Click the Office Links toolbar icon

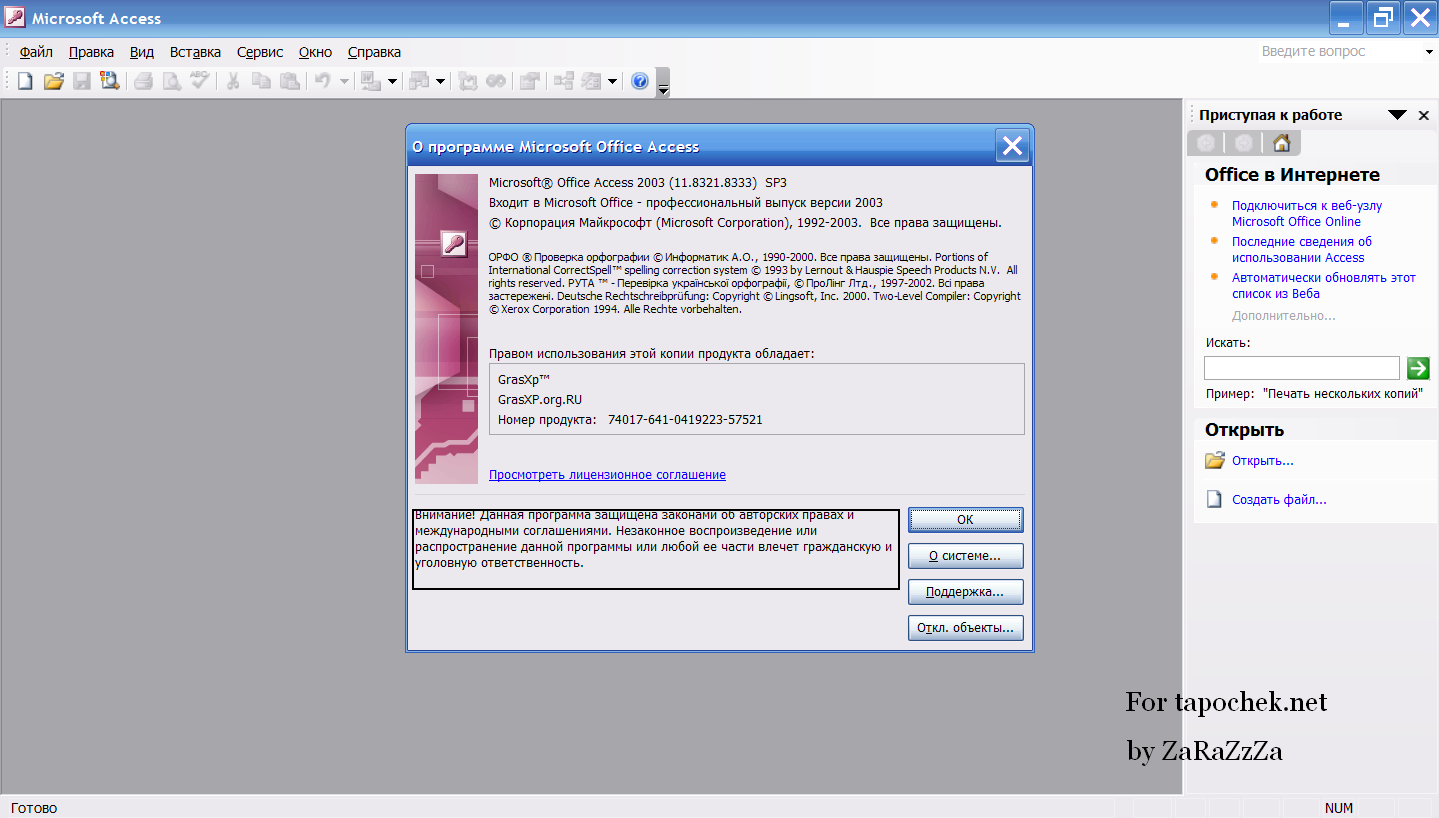371,81
